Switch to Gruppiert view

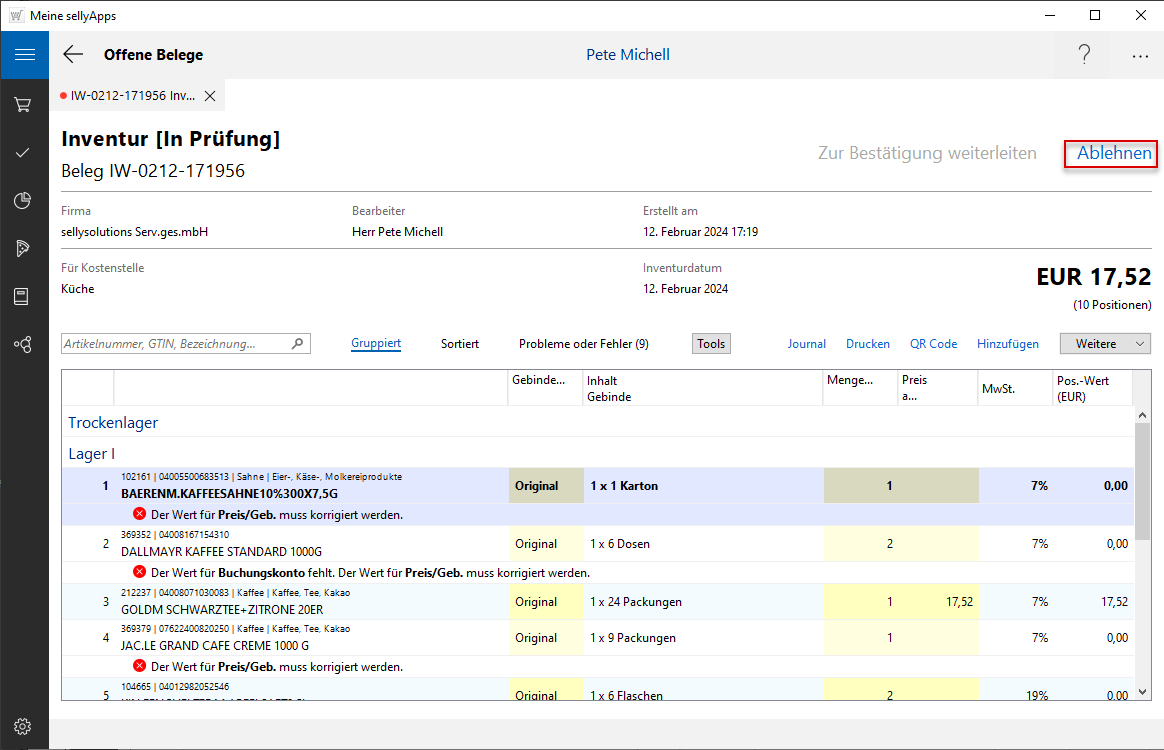point(376,344)
